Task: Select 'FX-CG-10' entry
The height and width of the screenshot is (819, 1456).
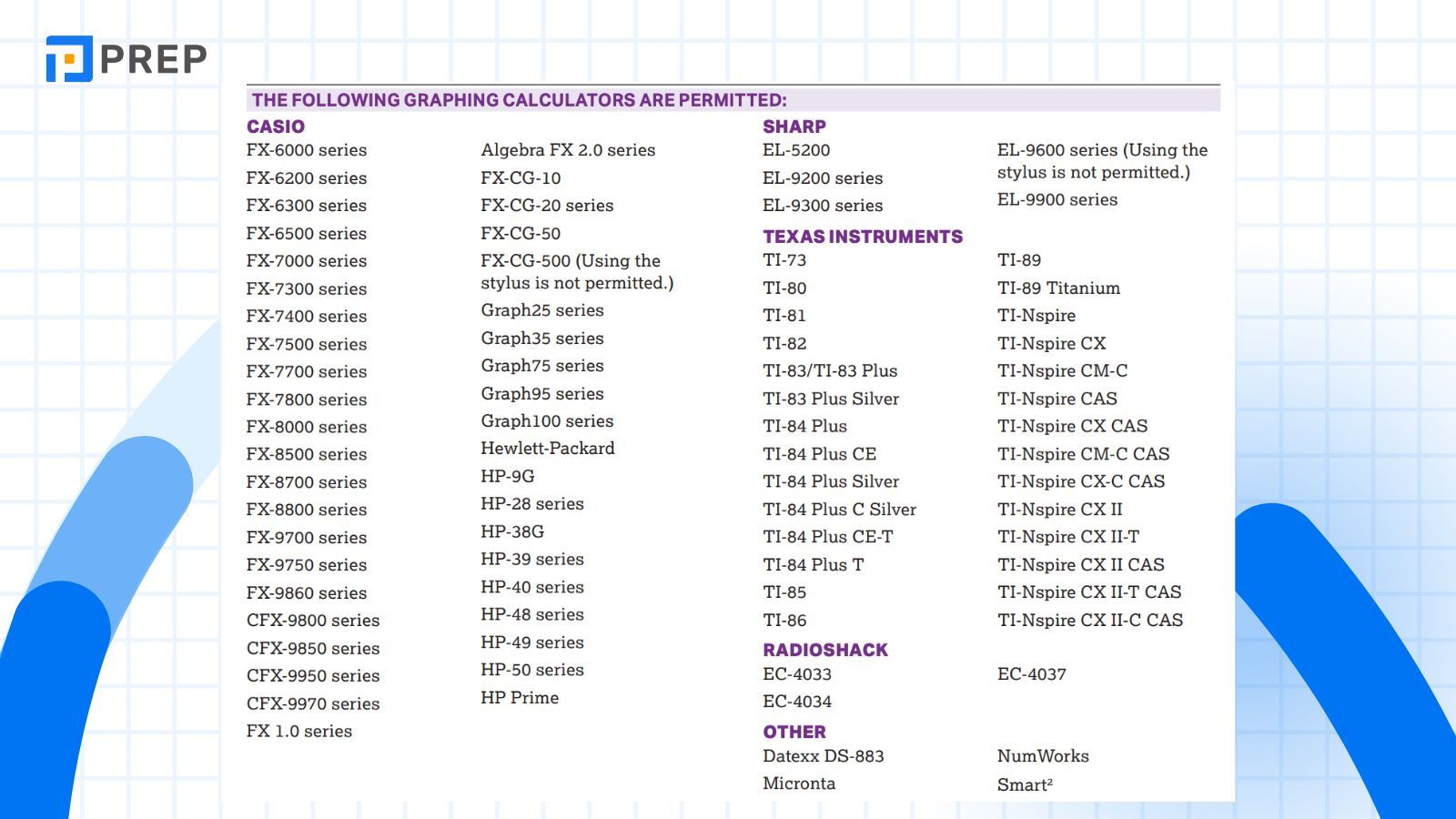Action: (521, 178)
